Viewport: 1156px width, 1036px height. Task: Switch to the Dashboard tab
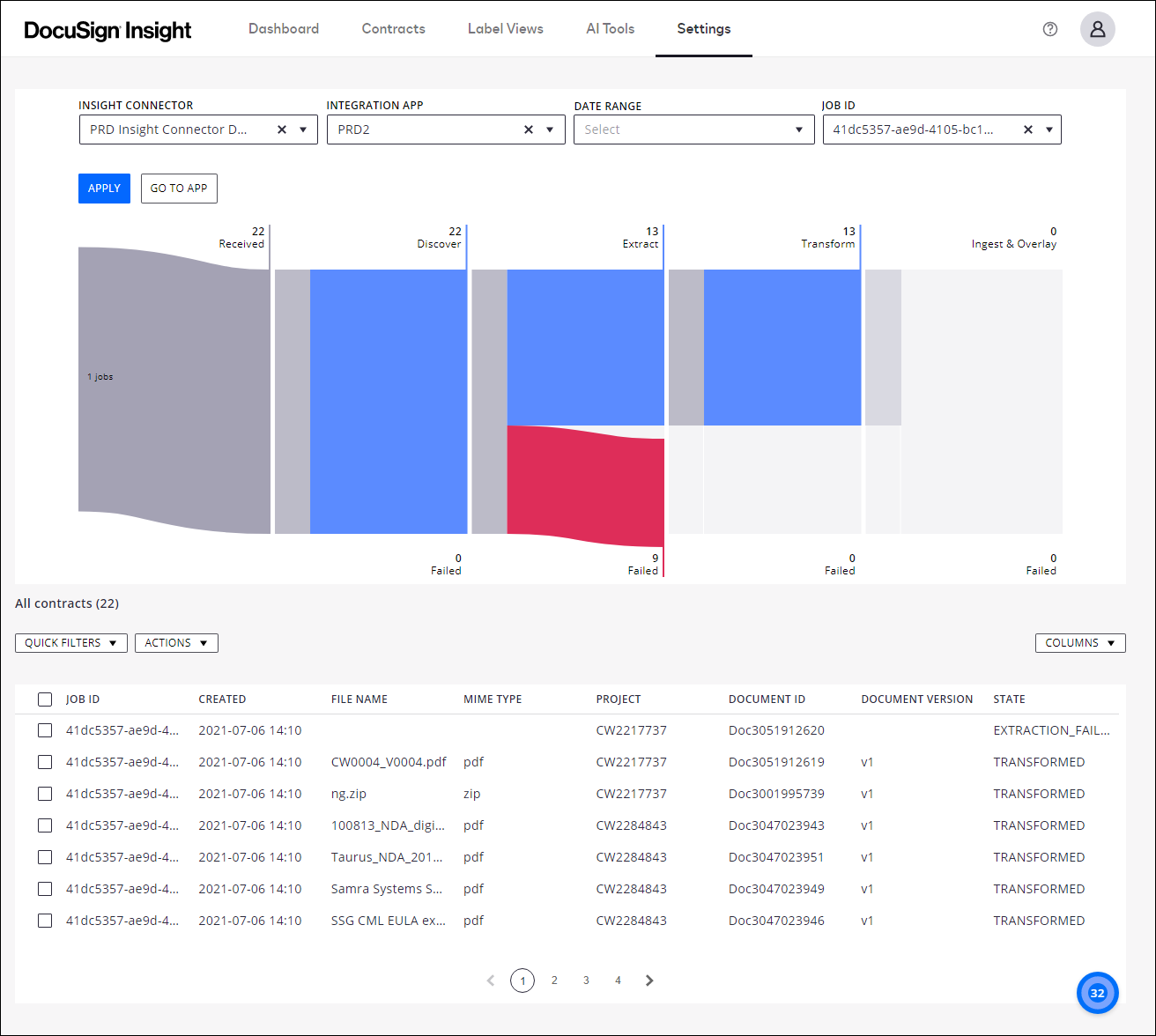pos(284,28)
